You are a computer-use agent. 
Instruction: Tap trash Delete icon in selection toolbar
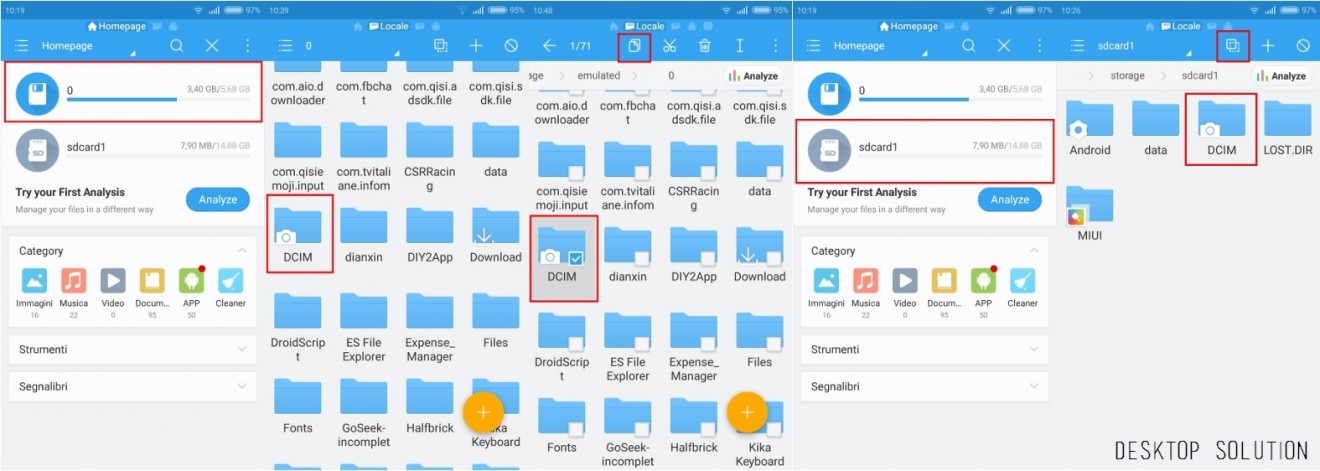tap(705, 46)
